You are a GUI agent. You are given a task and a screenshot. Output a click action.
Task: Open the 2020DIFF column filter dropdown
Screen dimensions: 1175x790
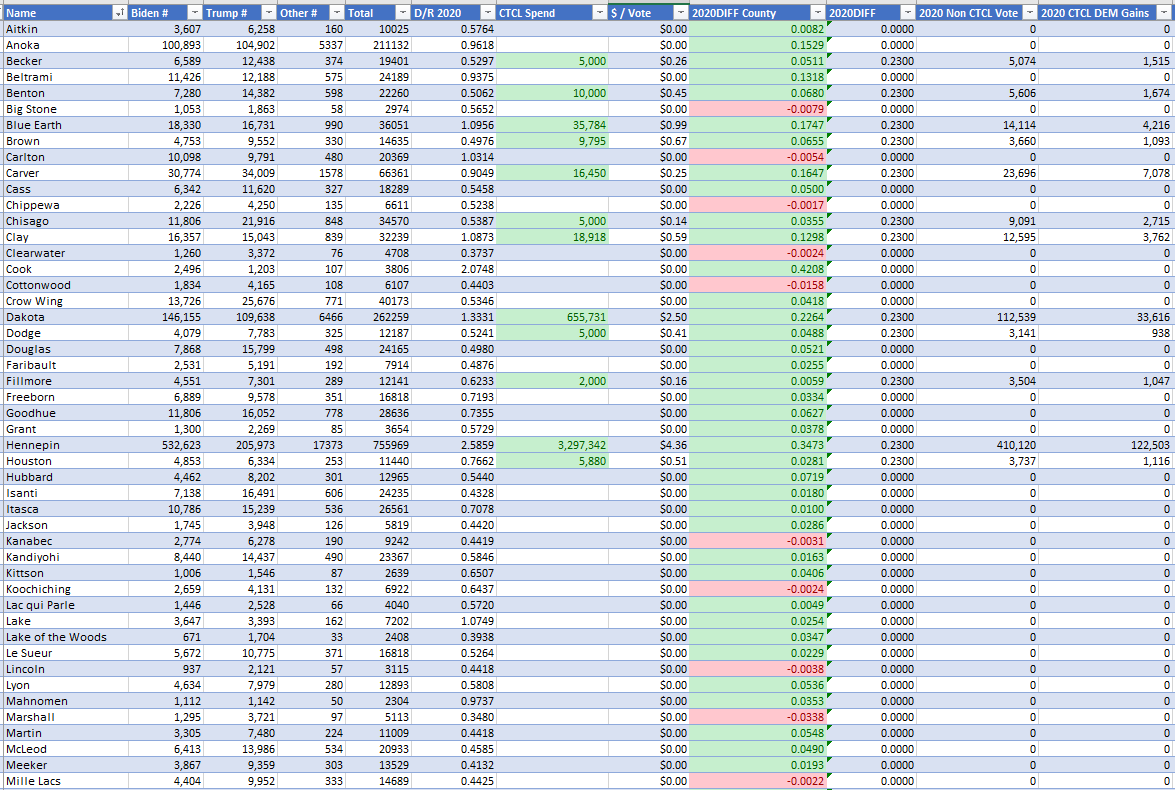click(x=907, y=13)
